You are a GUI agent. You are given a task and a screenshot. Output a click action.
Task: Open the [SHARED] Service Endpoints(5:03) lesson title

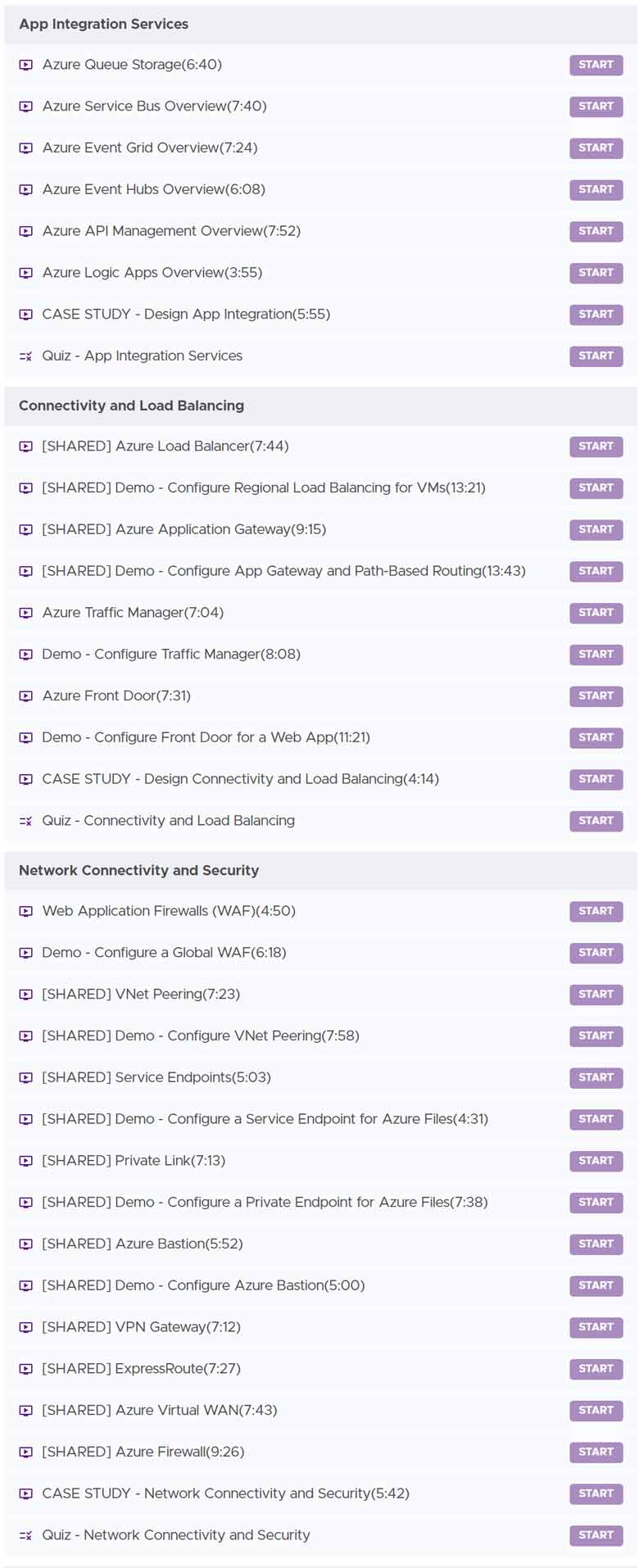coord(156,1077)
